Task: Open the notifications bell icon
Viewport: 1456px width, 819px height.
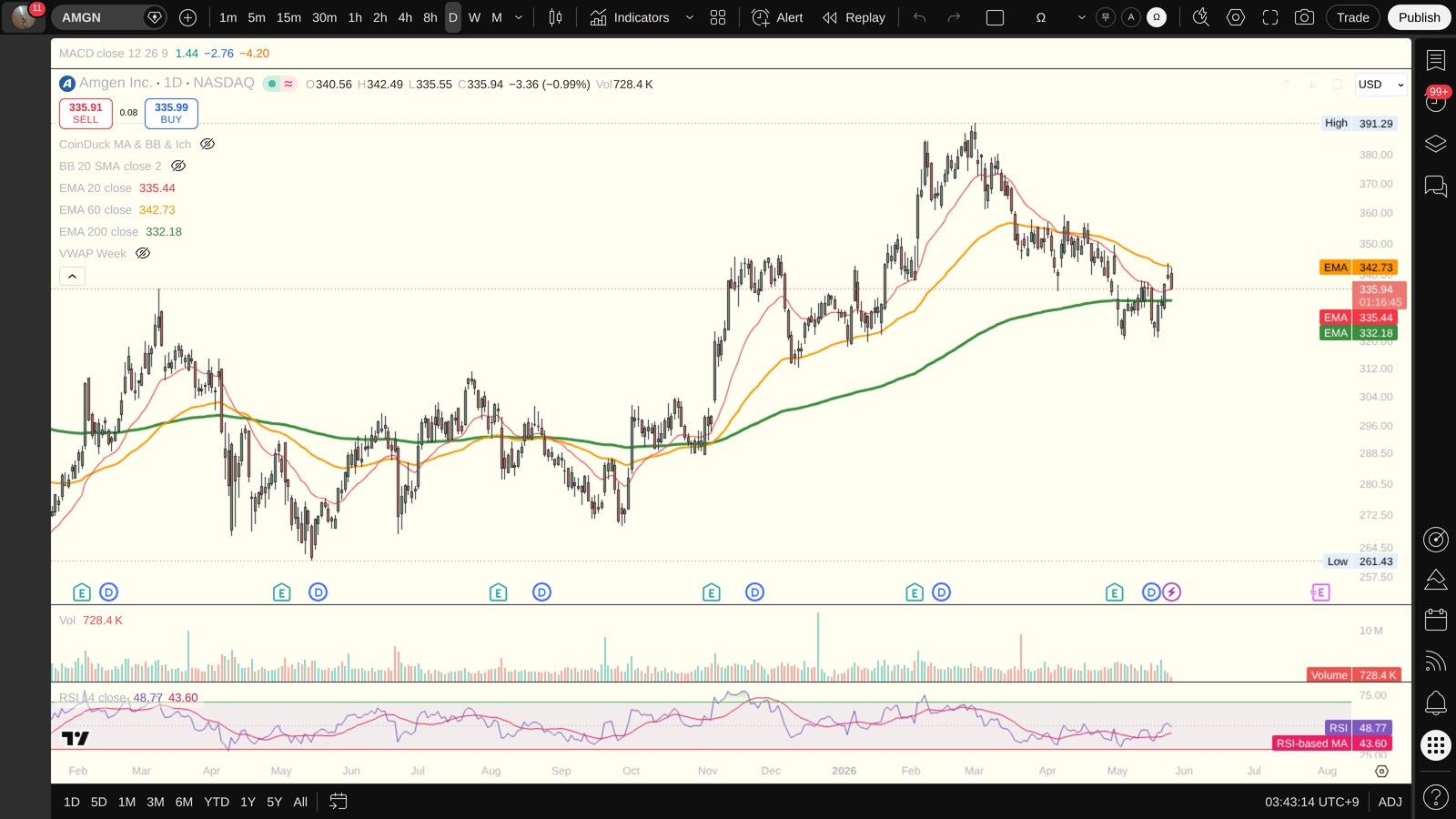Action: [x=1436, y=703]
